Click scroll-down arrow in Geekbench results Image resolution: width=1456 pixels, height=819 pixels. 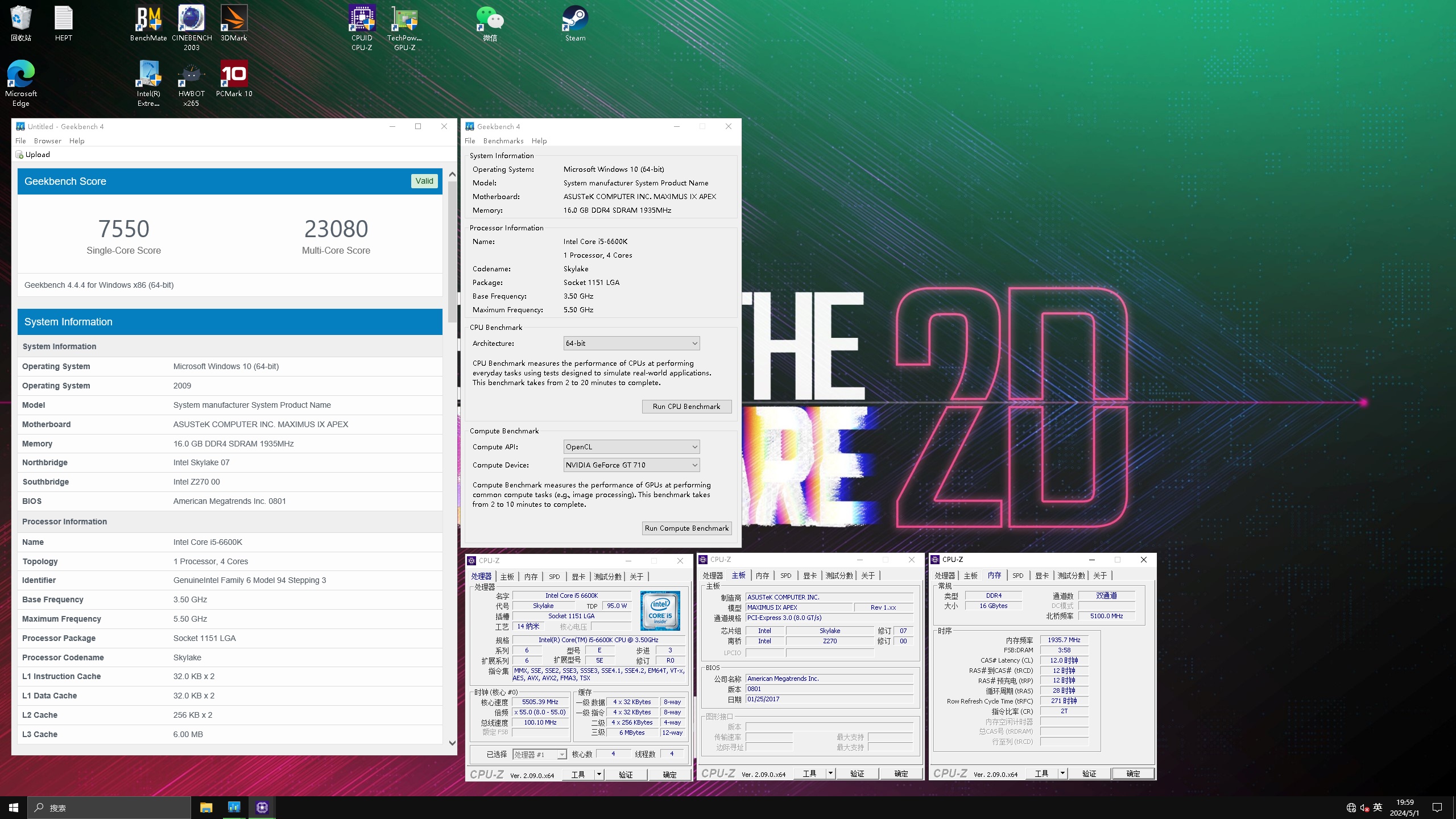(x=452, y=743)
